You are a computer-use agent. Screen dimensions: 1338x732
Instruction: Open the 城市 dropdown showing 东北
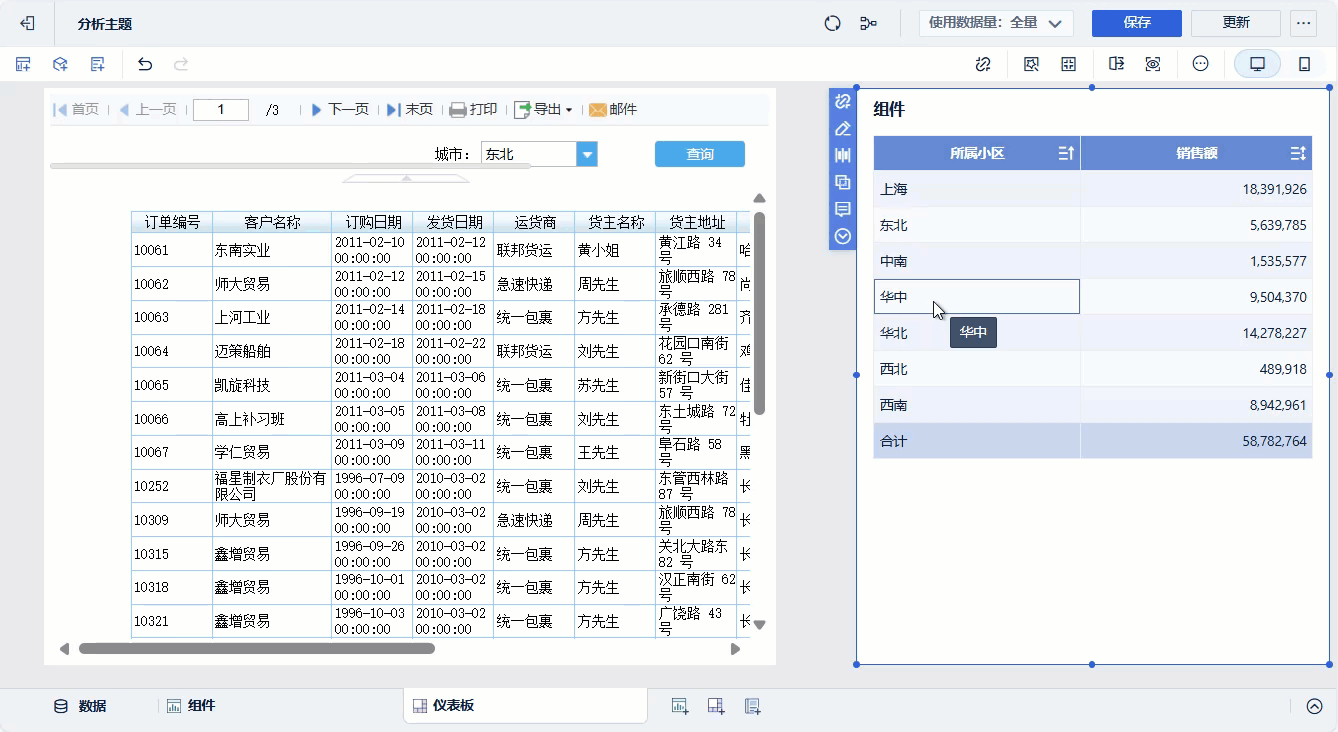tap(587, 153)
